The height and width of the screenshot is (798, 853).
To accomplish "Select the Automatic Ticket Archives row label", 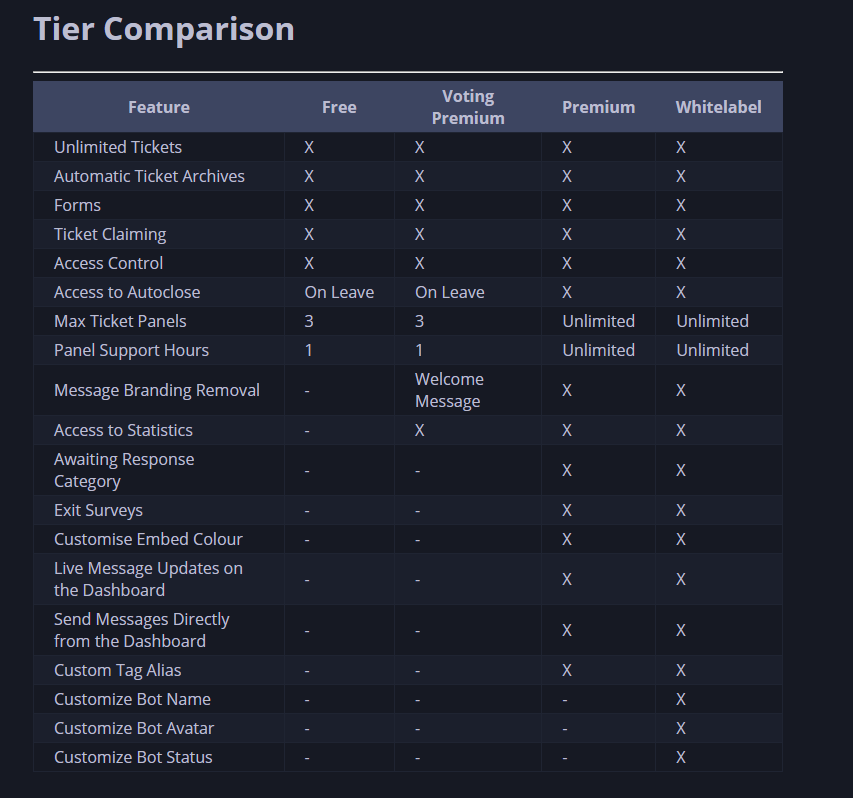I will [x=149, y=176].
